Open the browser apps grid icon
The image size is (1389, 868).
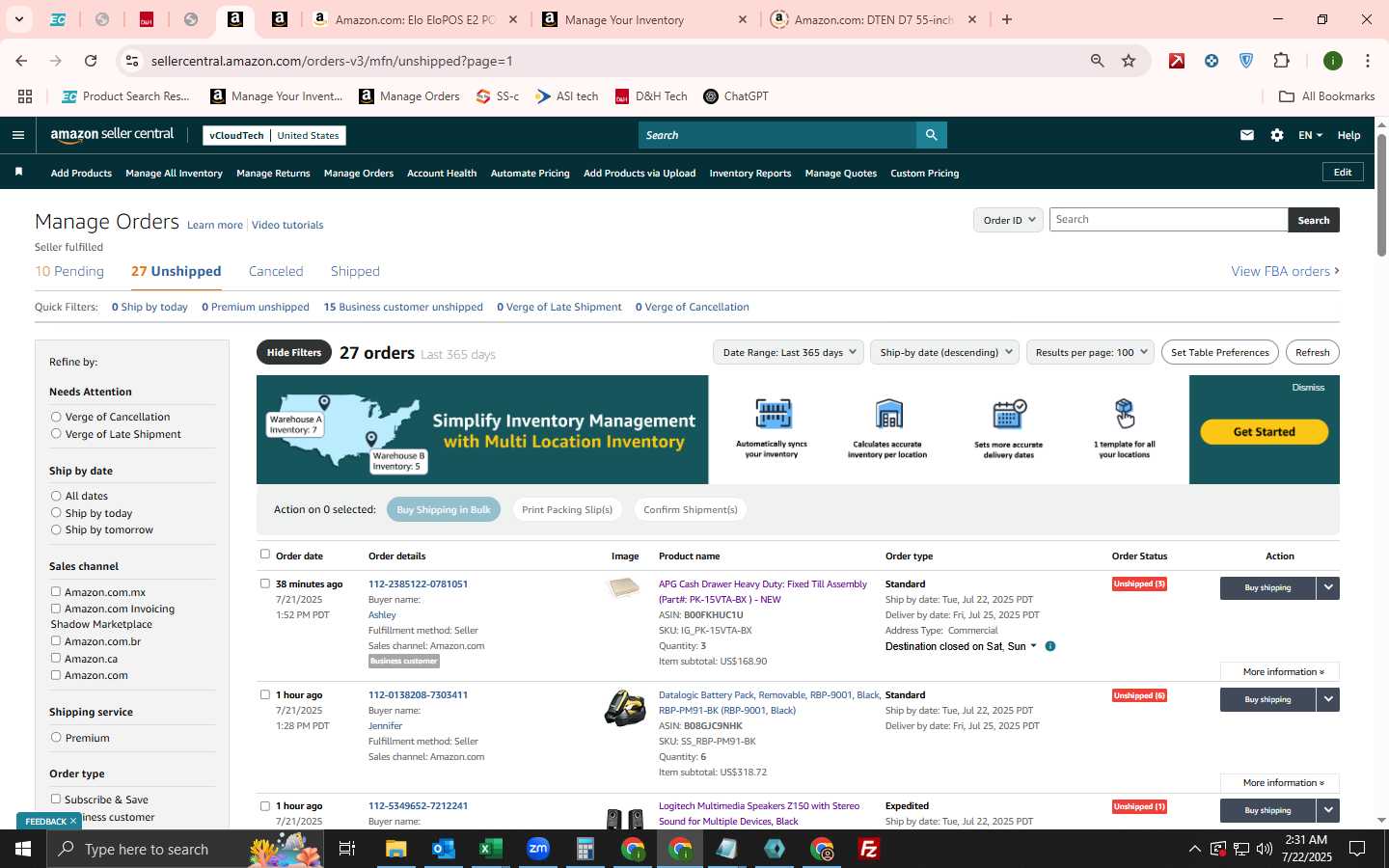pos(25,96)
